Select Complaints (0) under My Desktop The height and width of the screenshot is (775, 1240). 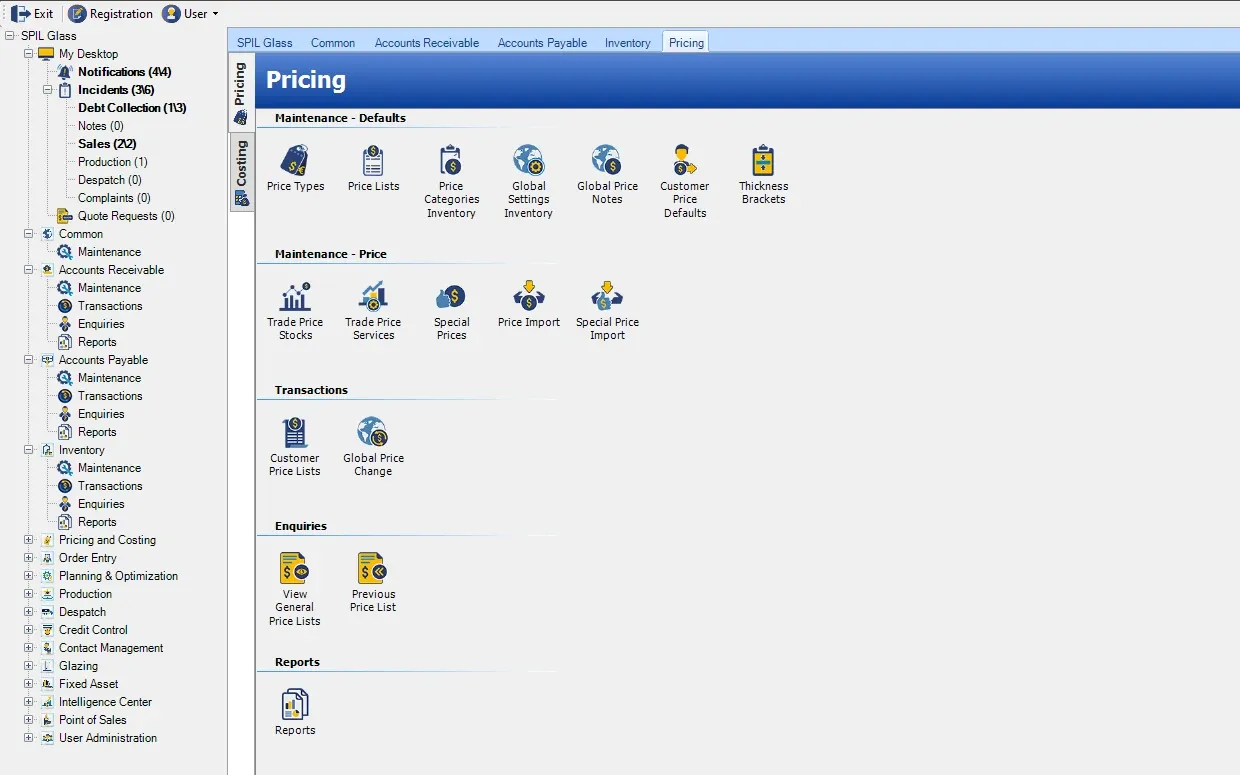pyautogui.click(x=114, y=198)
